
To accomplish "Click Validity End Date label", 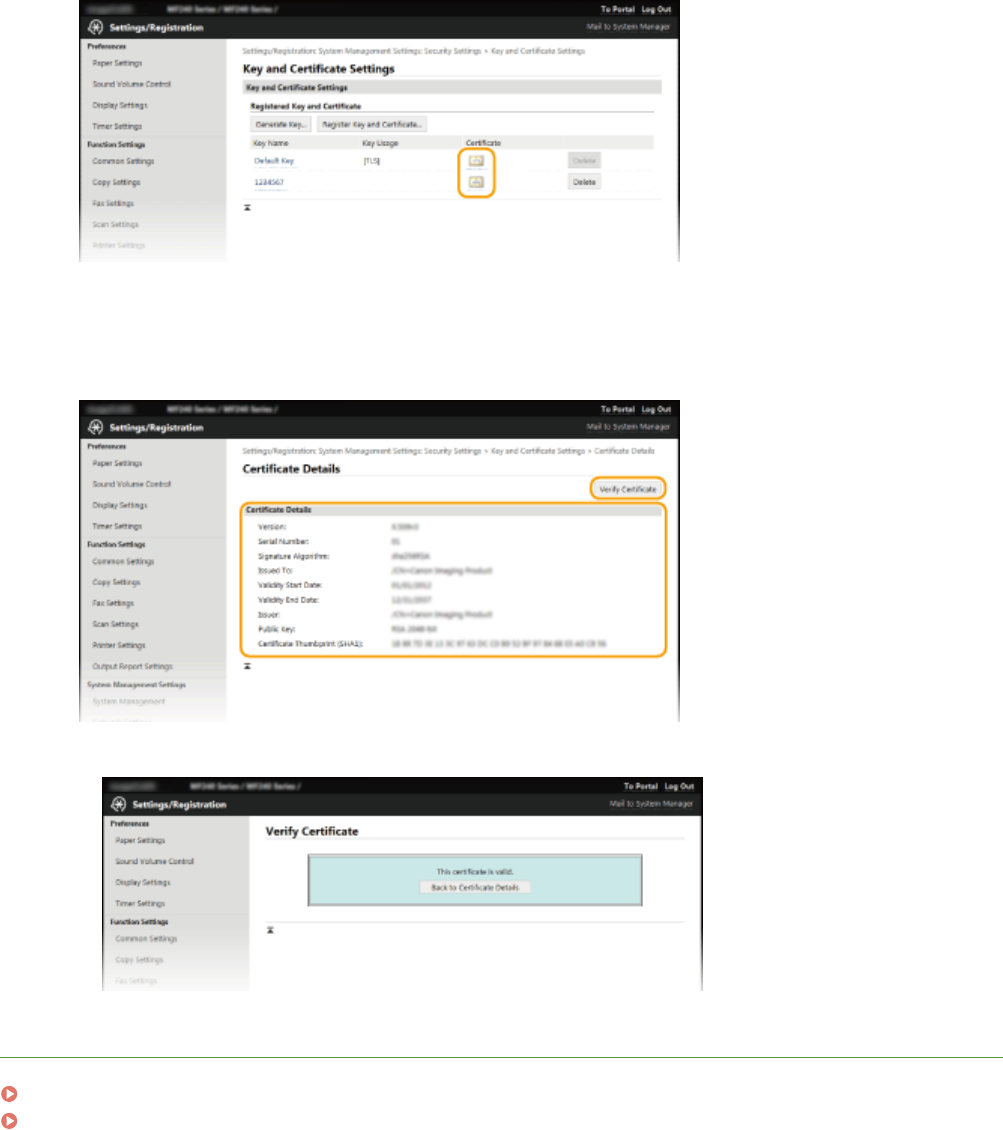I will point(288,600).
